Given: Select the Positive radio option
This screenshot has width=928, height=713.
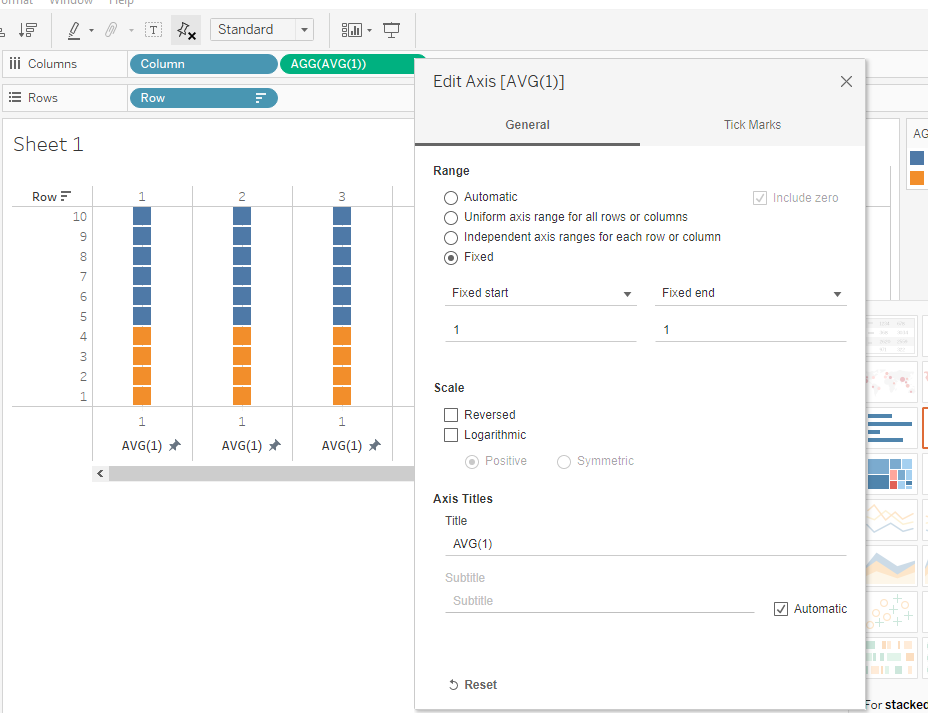Looking at the screenshot, I should [x=472, y=462].
